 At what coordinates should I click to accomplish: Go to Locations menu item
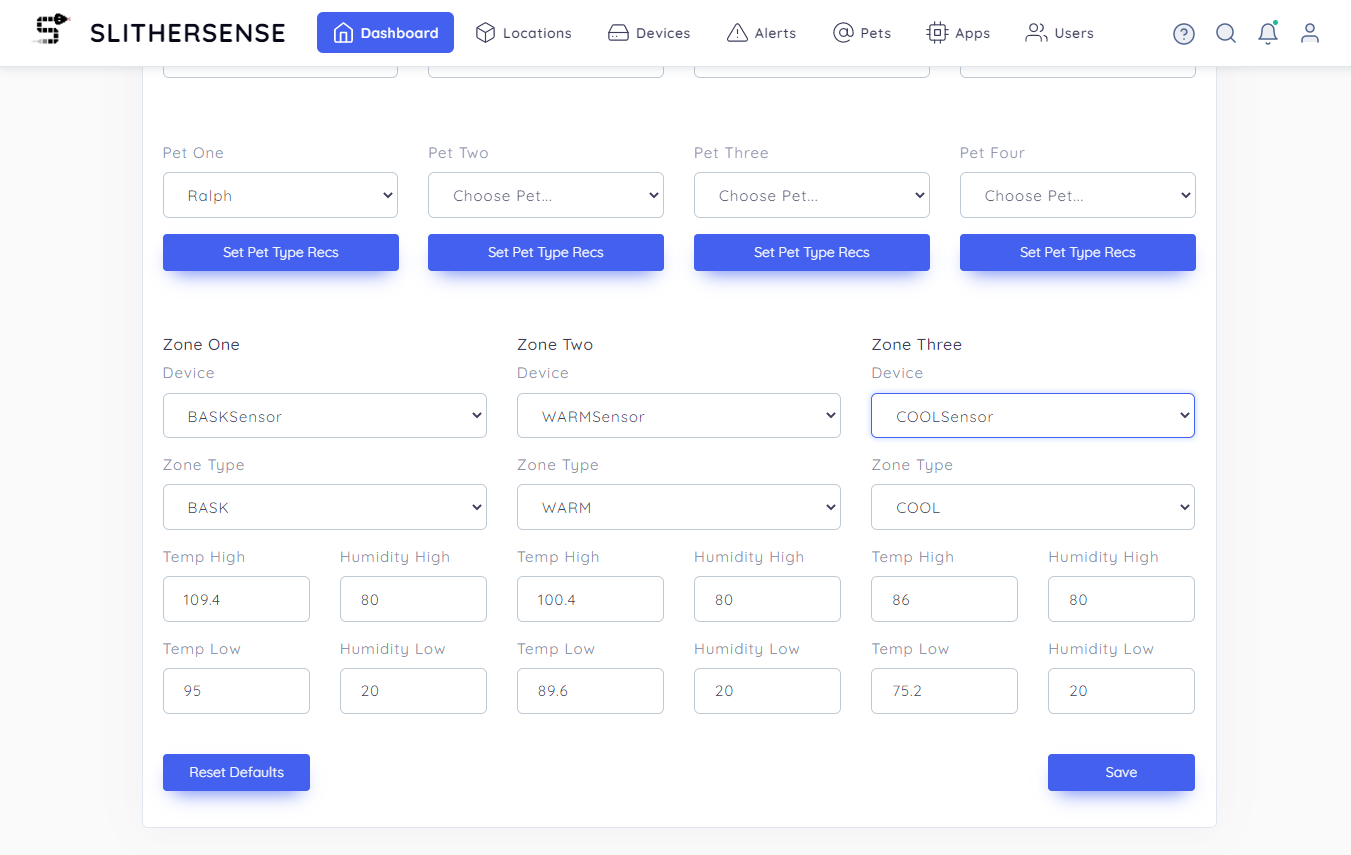524,33
